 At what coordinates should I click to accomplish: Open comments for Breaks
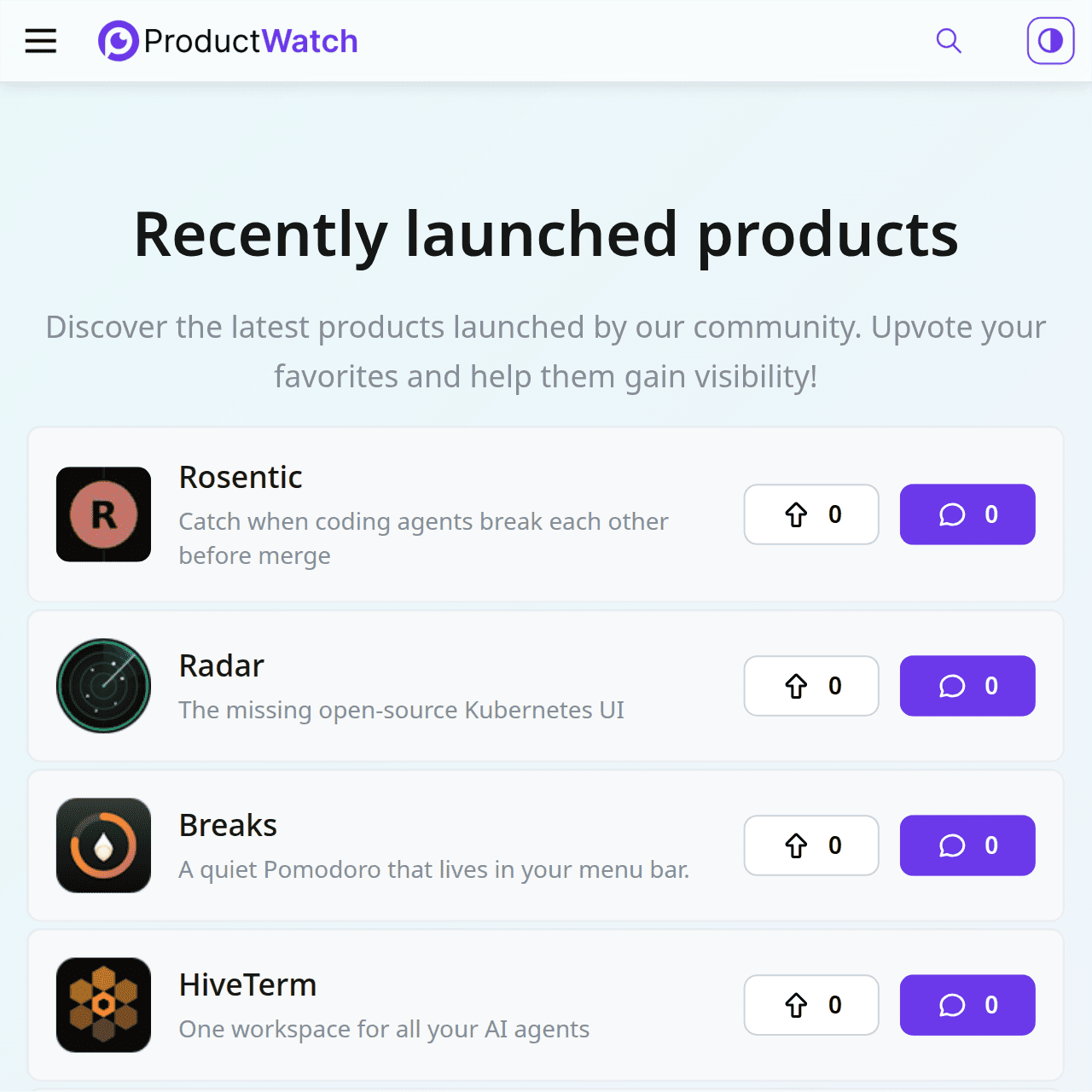[x=967, y=845]
